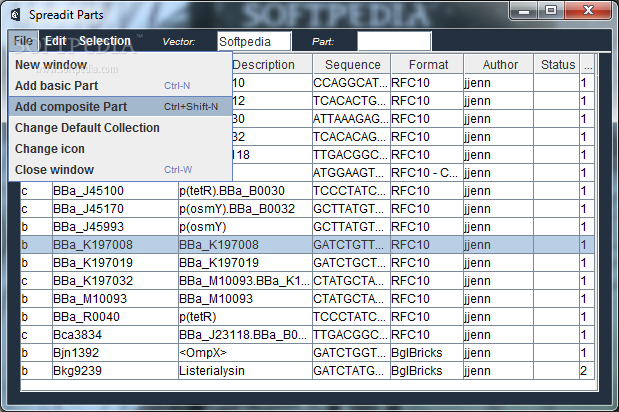Select the Bkg9239 part name cell
Screen dimensions: 619x412
click(x=115, y=371)
